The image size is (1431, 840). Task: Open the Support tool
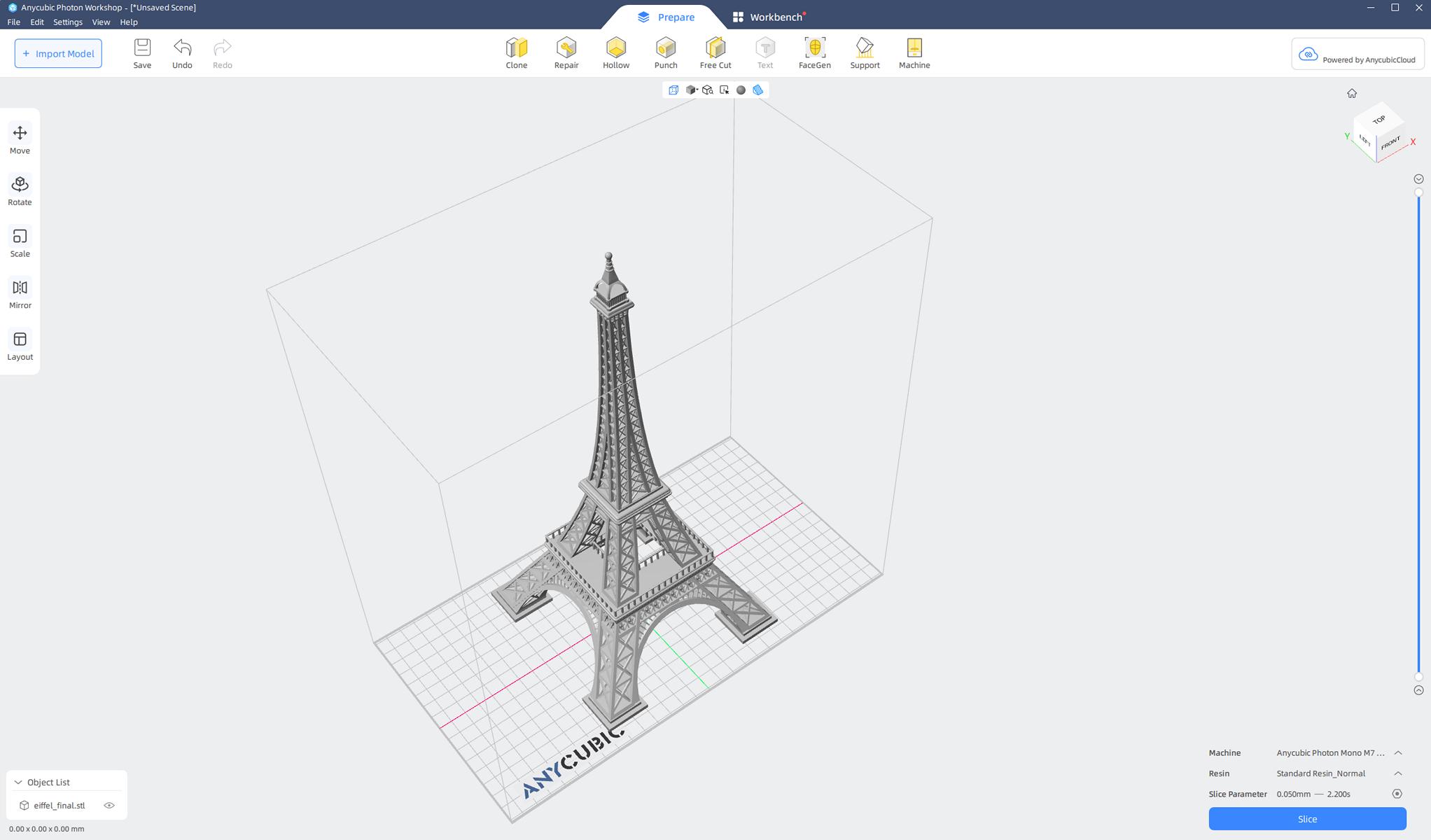pyautogui.click(x=864, y=53)
